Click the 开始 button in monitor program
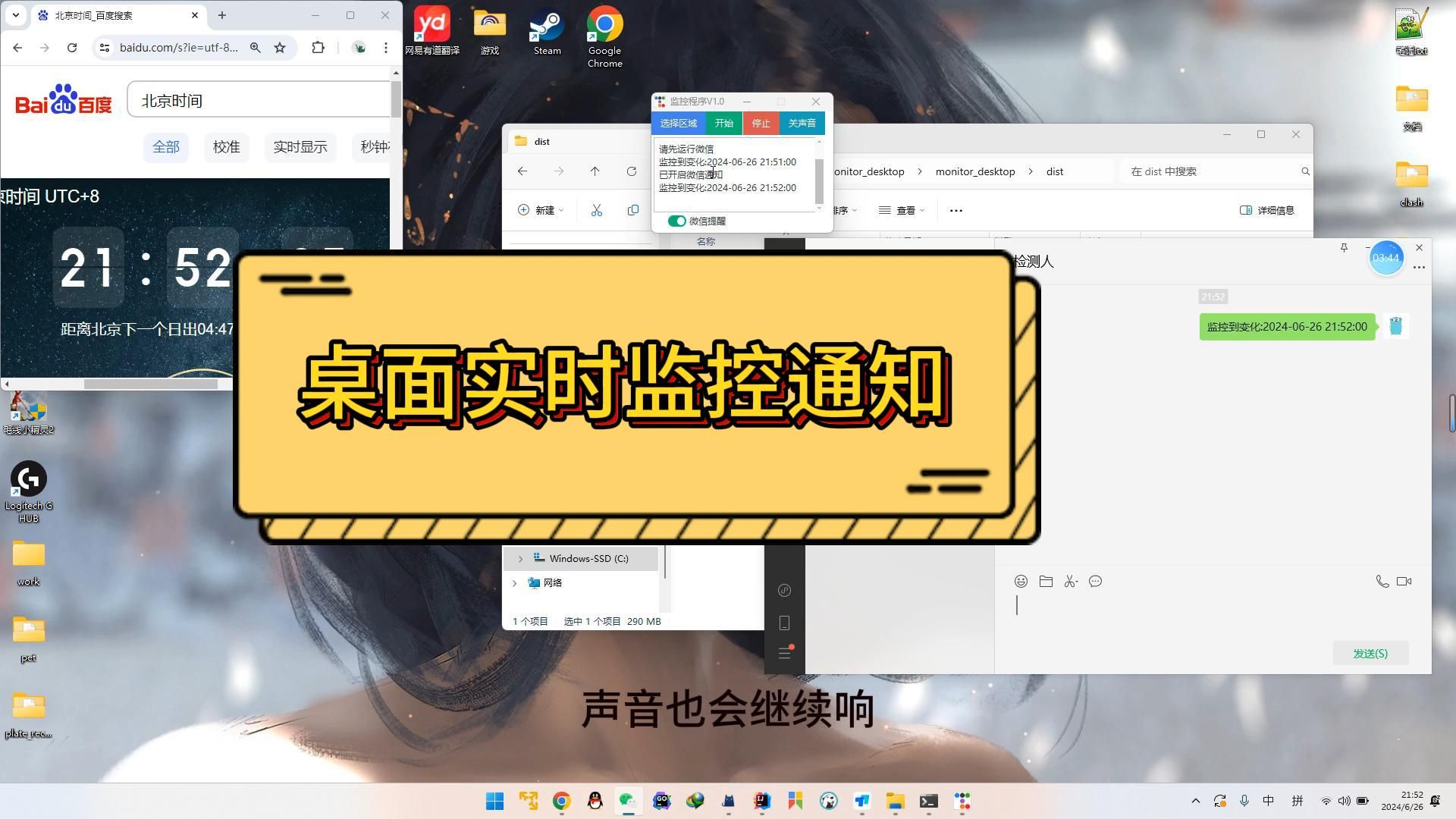The width and height of the screenshot is (1456, 819). click(x=723, y=123)
